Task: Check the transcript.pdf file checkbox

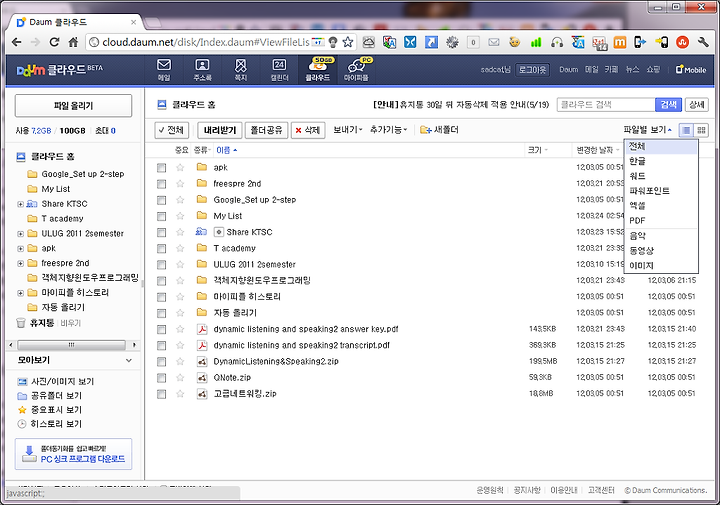Action: point(161,346)
